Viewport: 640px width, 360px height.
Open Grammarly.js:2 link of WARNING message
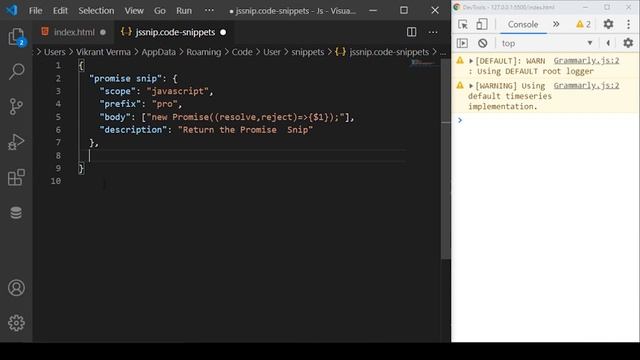586,86
